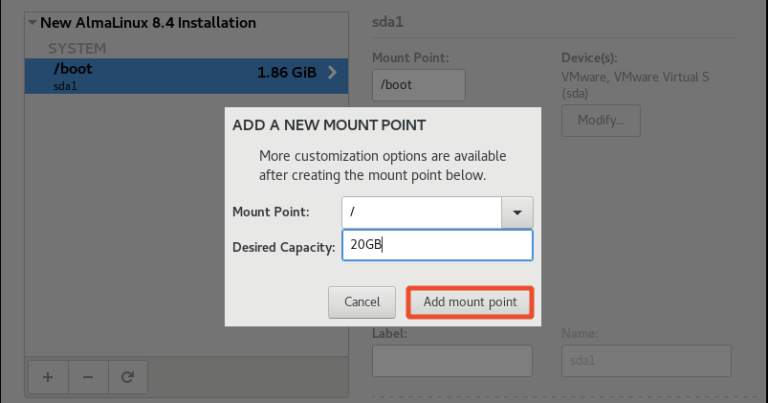The image size is (768, 403).
Task: Click the plus icon to add partition
Action: pyautogui.click(x=48, y=377)
